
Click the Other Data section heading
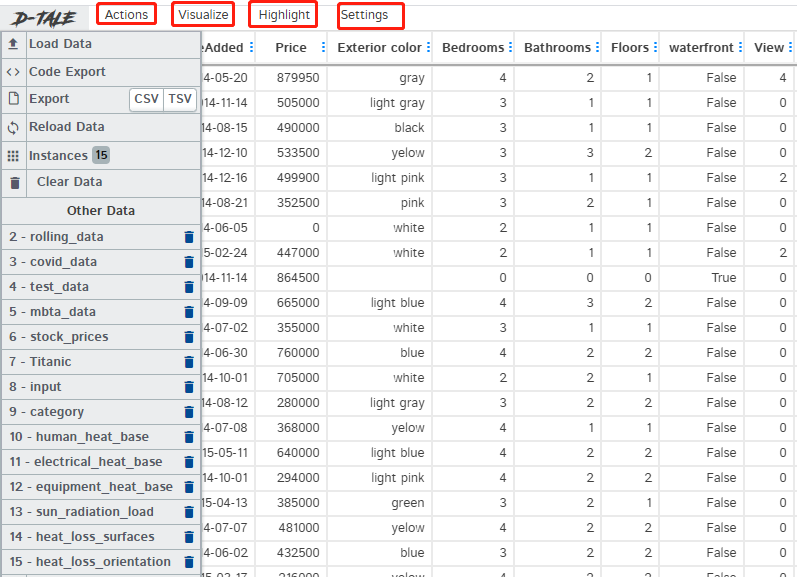[101, 210]
